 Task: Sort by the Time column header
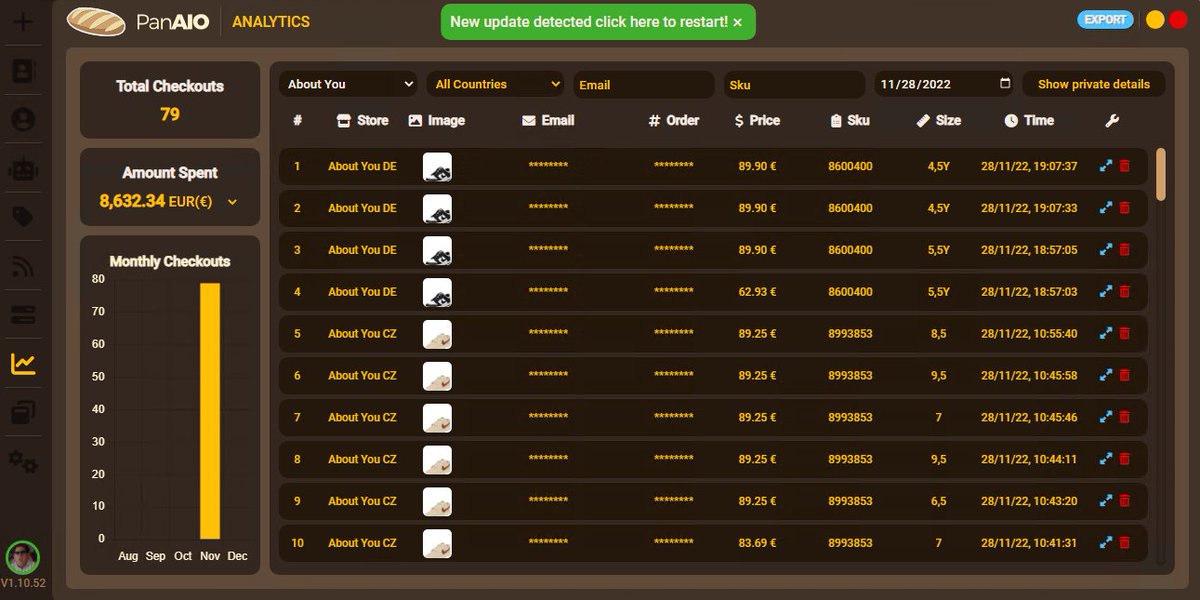1029,120
